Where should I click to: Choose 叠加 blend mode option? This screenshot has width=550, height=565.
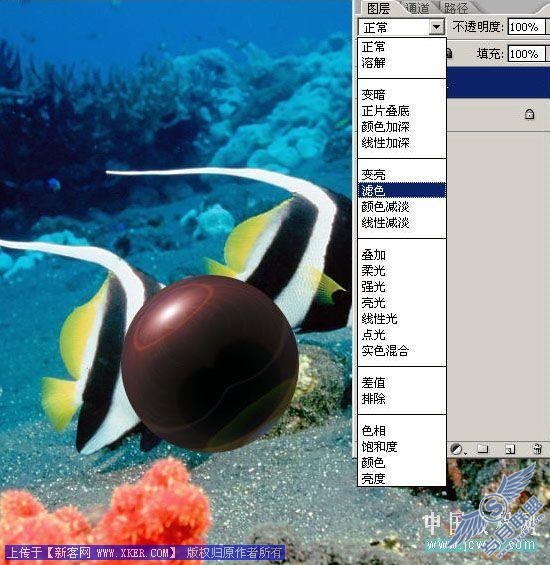[x=373, y=255]
